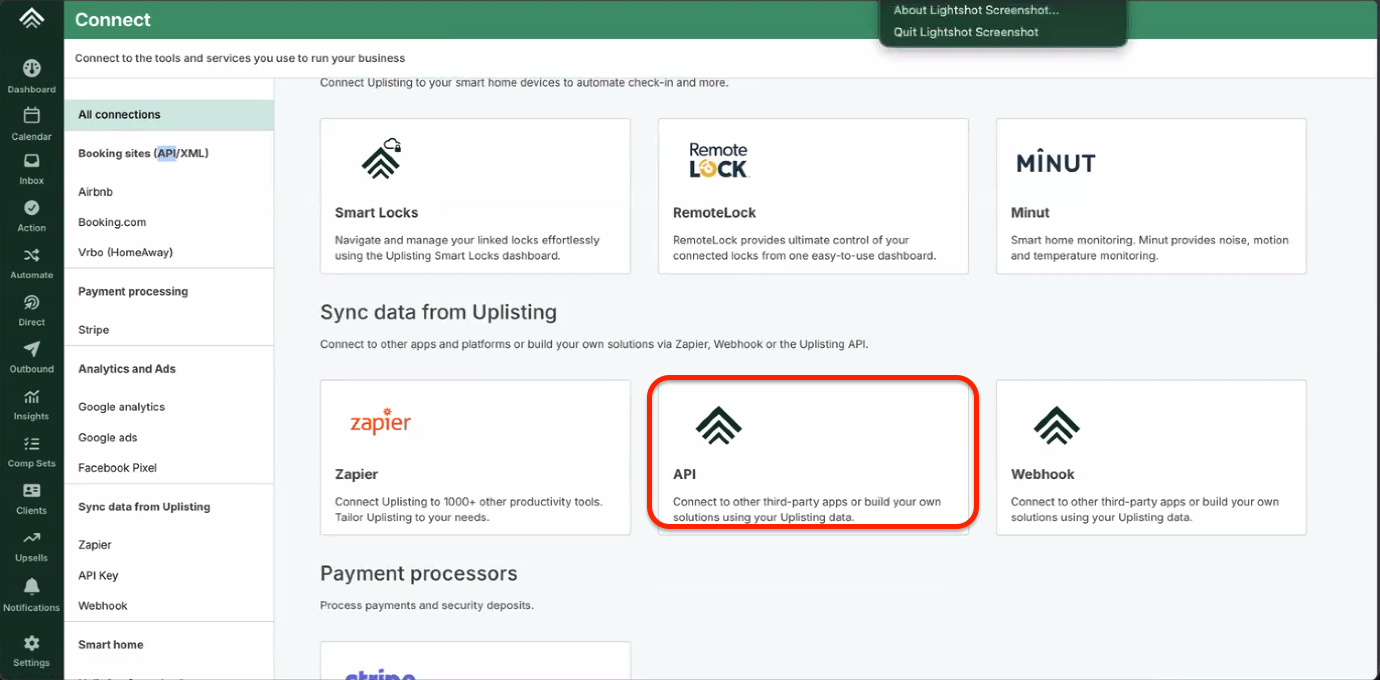Open Stripe in the connections menu

94,330
